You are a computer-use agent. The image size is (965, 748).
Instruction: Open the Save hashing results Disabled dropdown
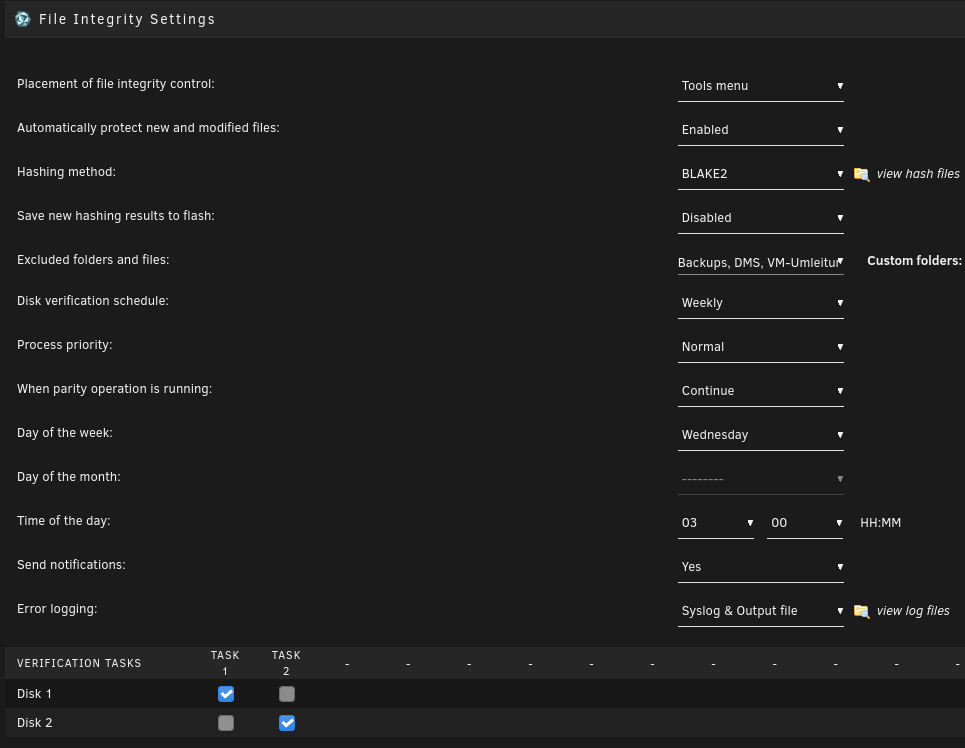pos(761,218)
